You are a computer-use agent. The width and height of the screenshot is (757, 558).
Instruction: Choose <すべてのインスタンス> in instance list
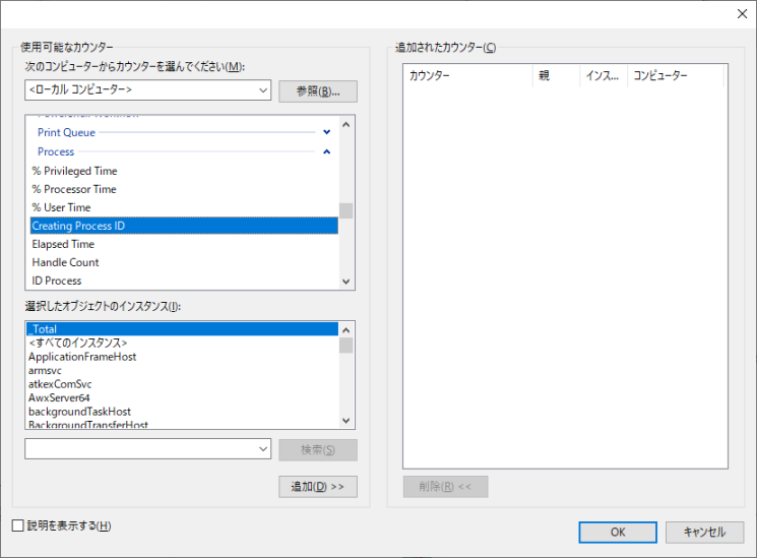pyautogui.click(x=78, y=343)
